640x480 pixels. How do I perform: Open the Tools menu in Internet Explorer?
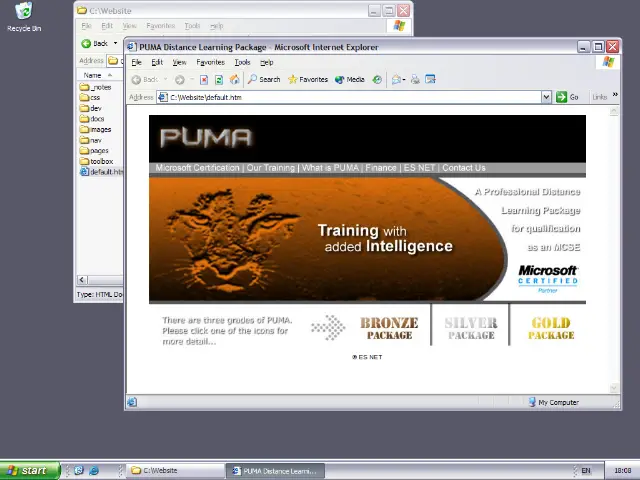click(x=242, y=62)
